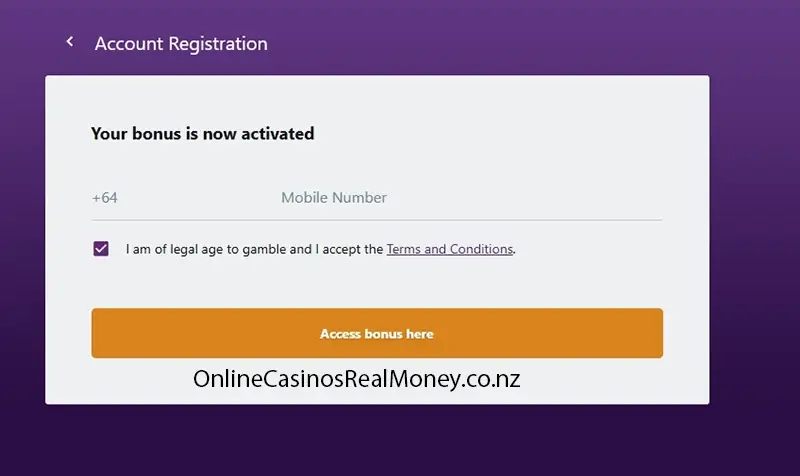This screenshot has height=476, width=800.
Task: Return to previous page via left chevron
Action: pyautogui.click(x=70, y=42)
